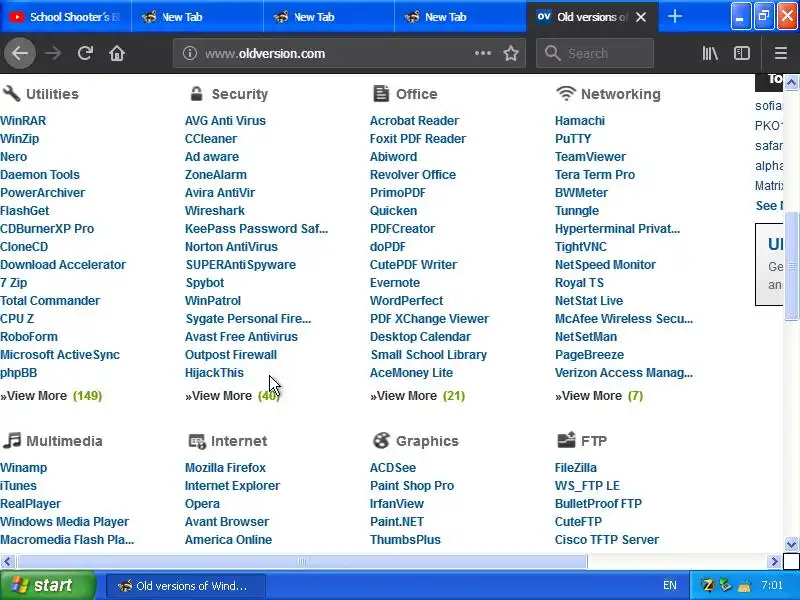Open the Internet Explorer link
Image resolution: width=800 pixels, height=600 pixels.
click(232, 485)
